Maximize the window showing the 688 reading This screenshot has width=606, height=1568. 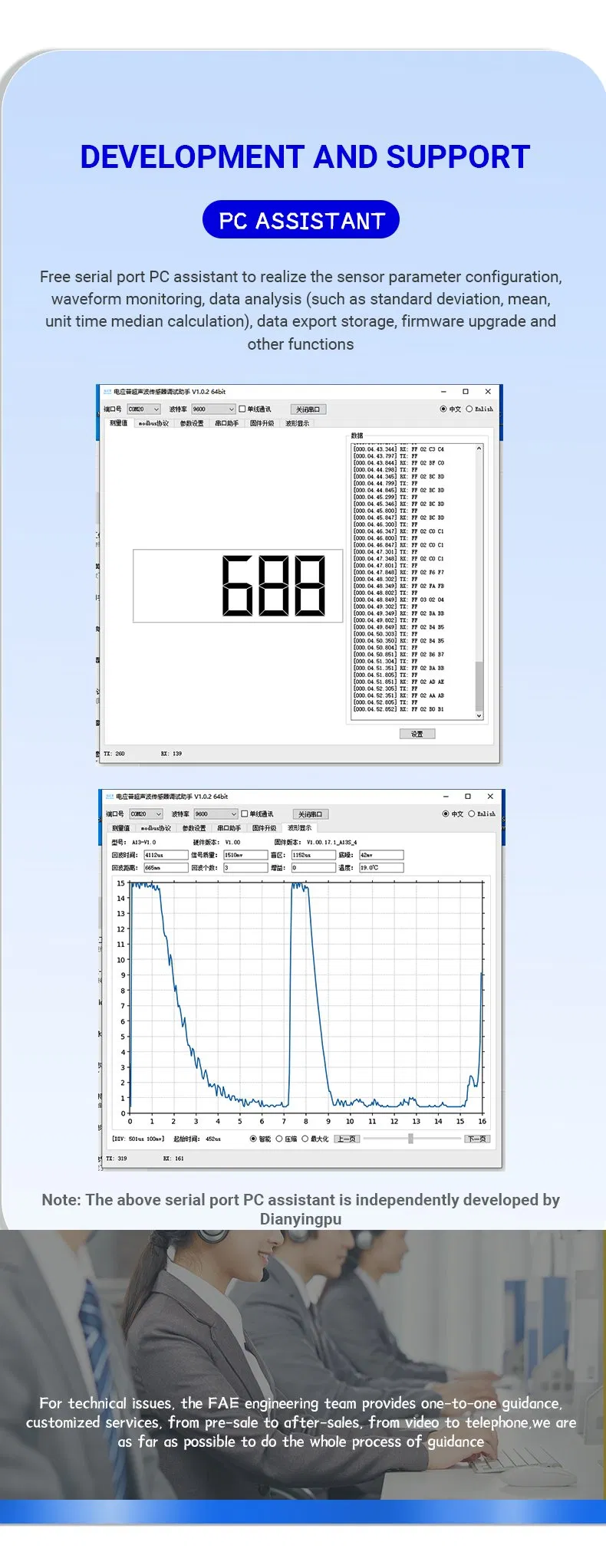465,391
